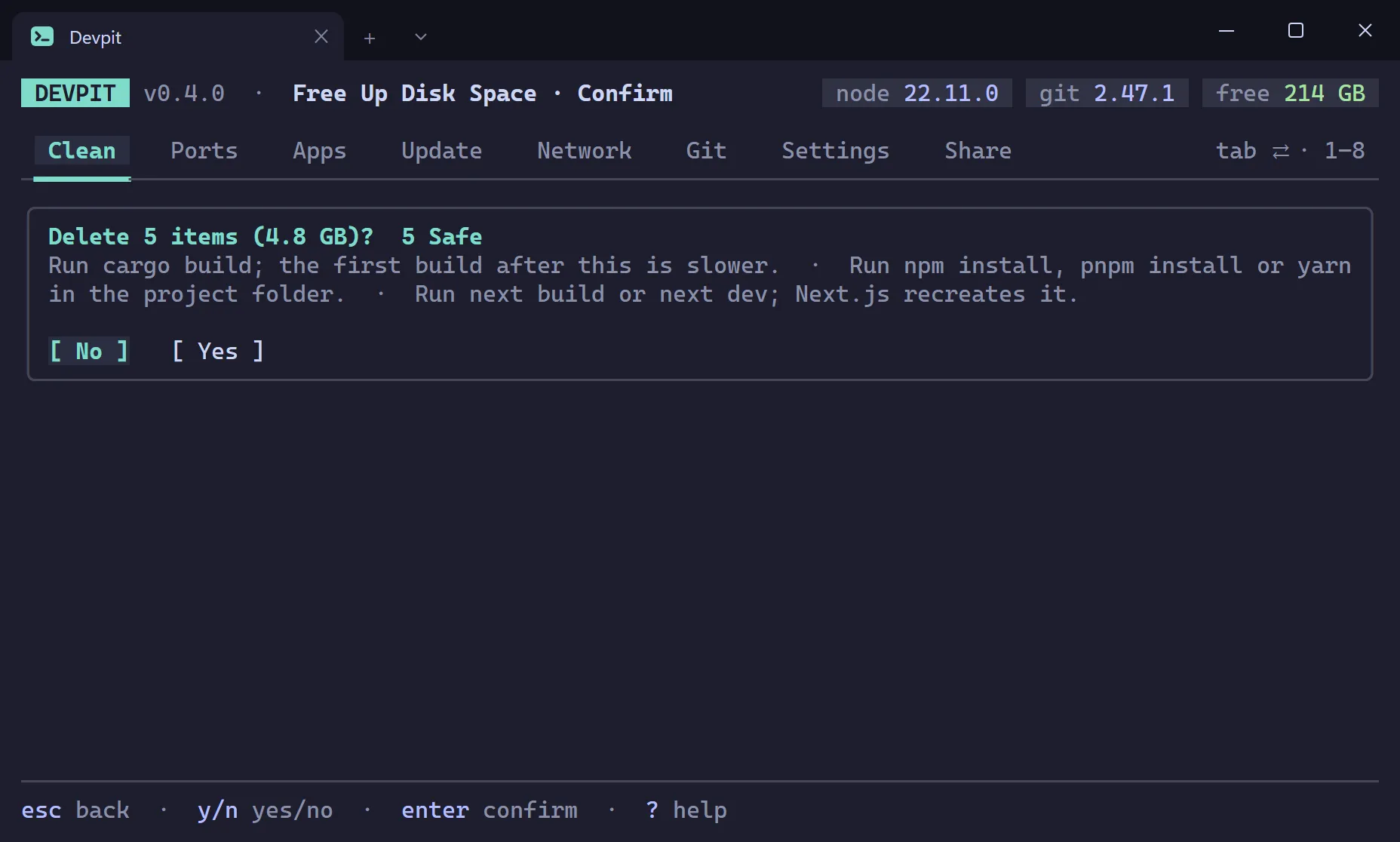The image size is (1400, 842).
Task: Switch to the Network tab
Action: [585, 150]
